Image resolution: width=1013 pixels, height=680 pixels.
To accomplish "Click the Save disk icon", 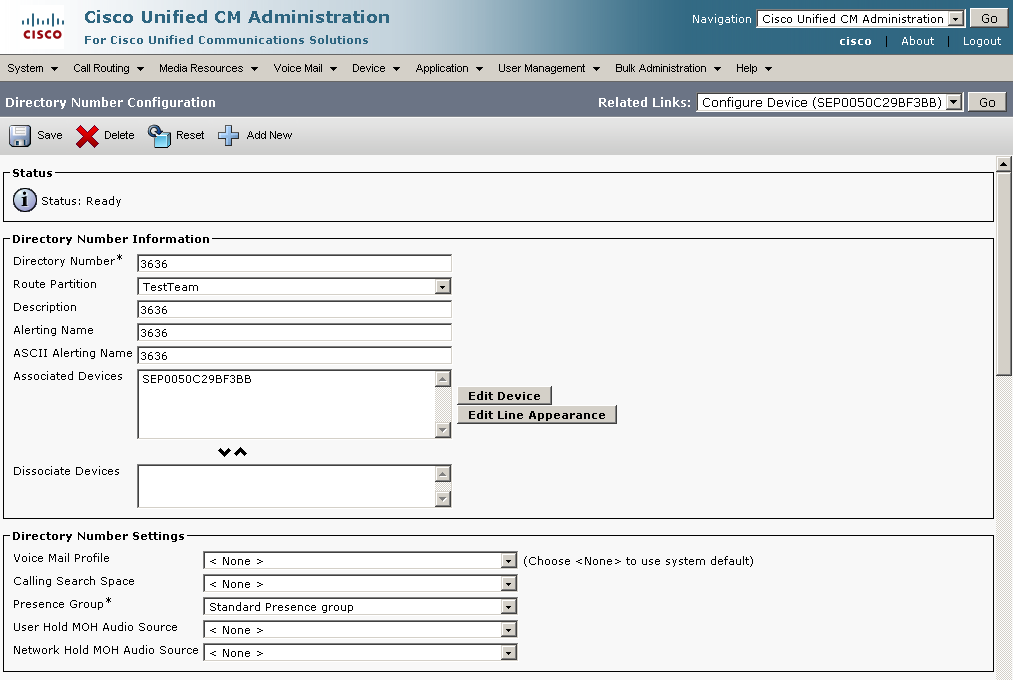I will pyautogui.click(x=21, y=136).
